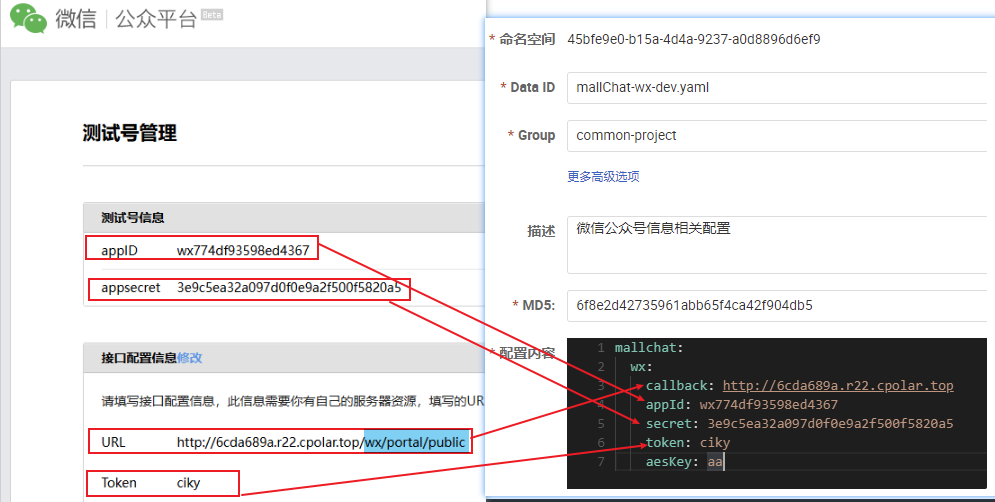Click the 请填写接口配置信息 instruction text
This screenshot has width=995, height=502.
(293, 401)
